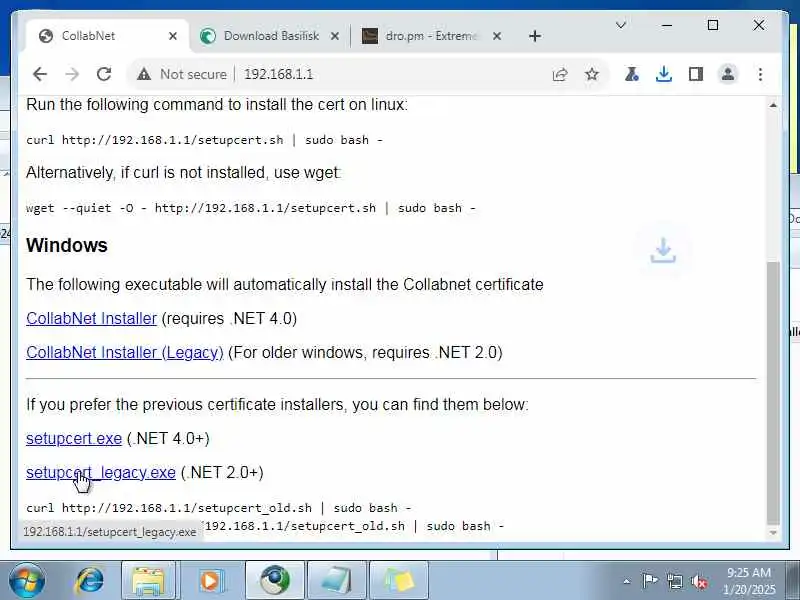
Task: Switch to Download Basilisk tab
Action: click(270, 36)
